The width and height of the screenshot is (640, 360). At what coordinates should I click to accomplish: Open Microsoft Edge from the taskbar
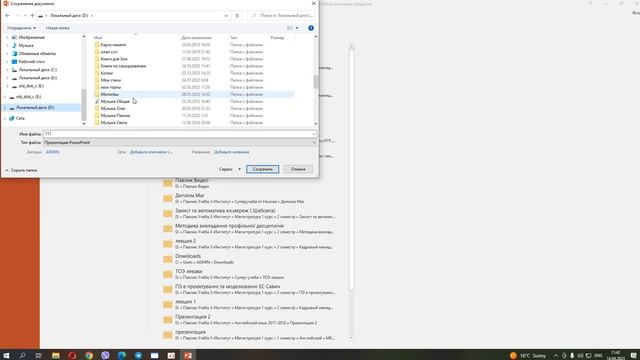point(122,355)
